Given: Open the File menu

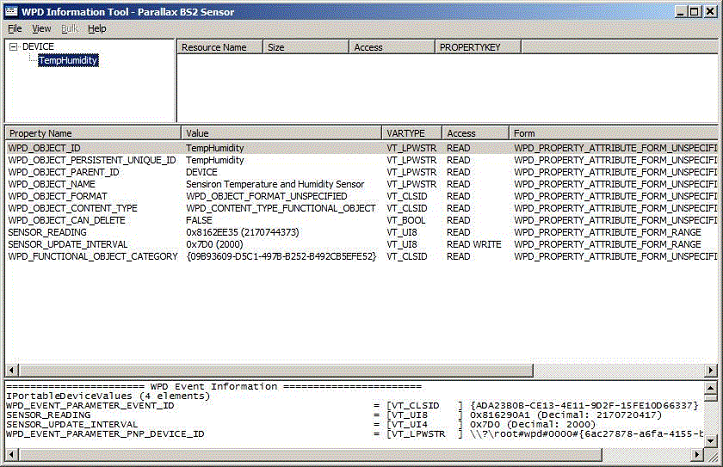Looking at the screenshot, I should [15, 29].
